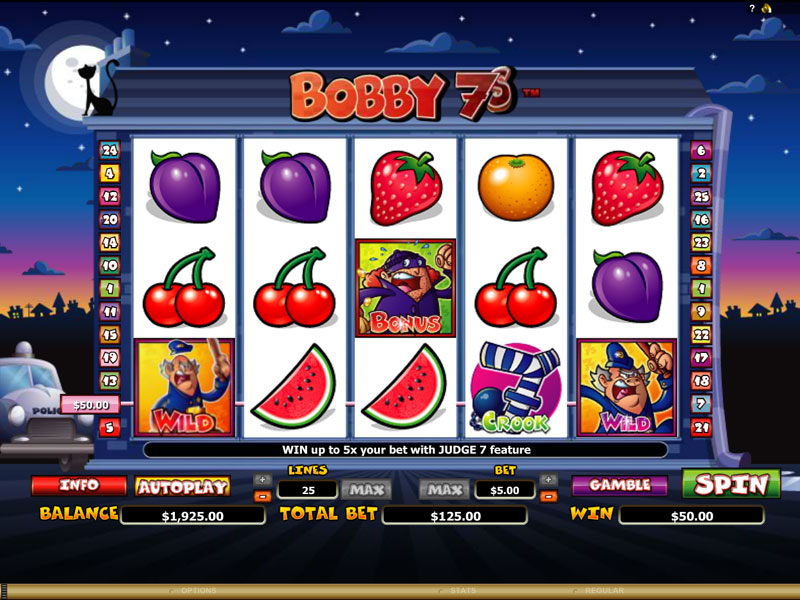Select payline 24 marker
The height and width of the screenshot is (600, 800).
(110, 151)
